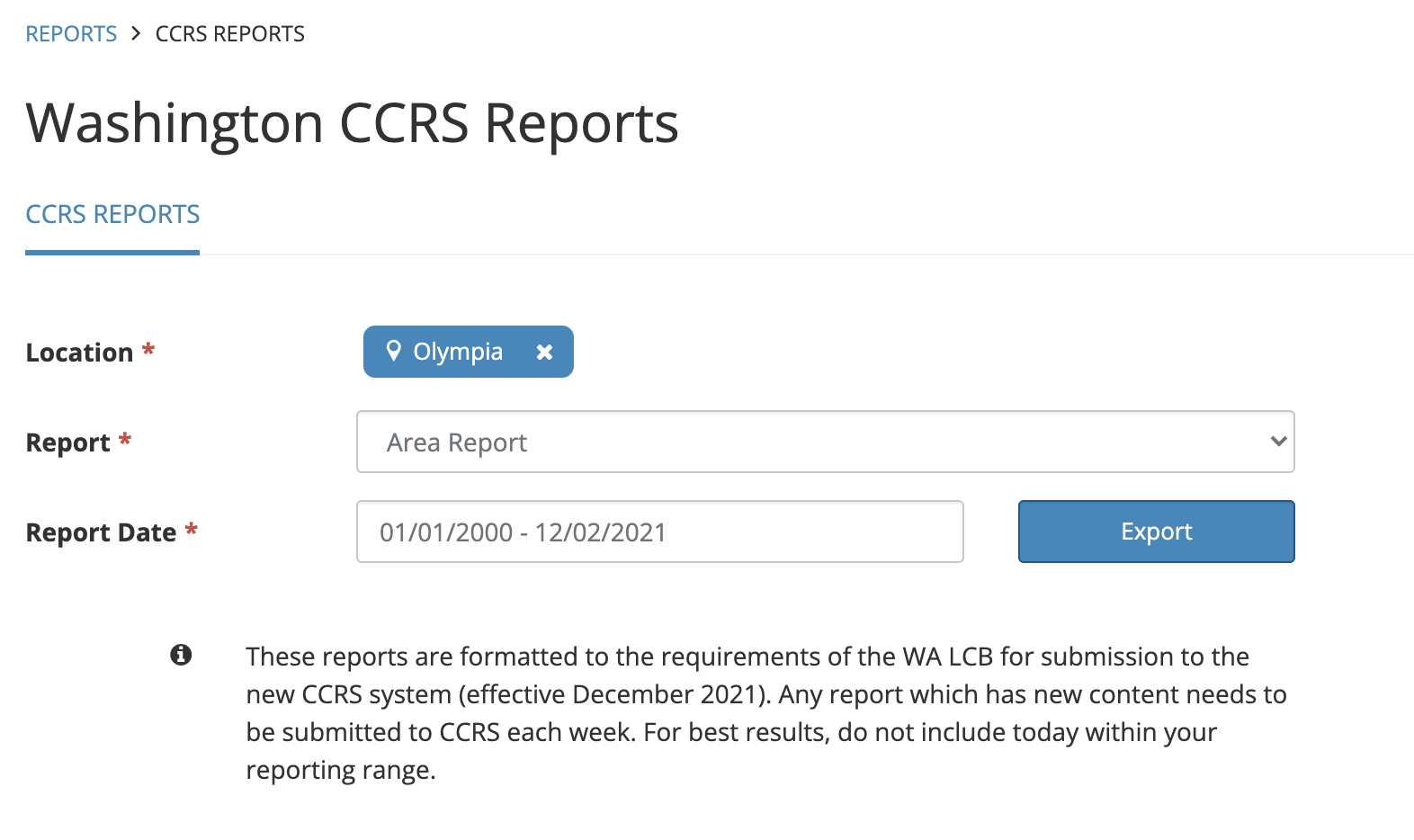Open the Area Report dropdown
This screenshot has height=840, width=1414.
pyautogui.click(x=824, y=442)
